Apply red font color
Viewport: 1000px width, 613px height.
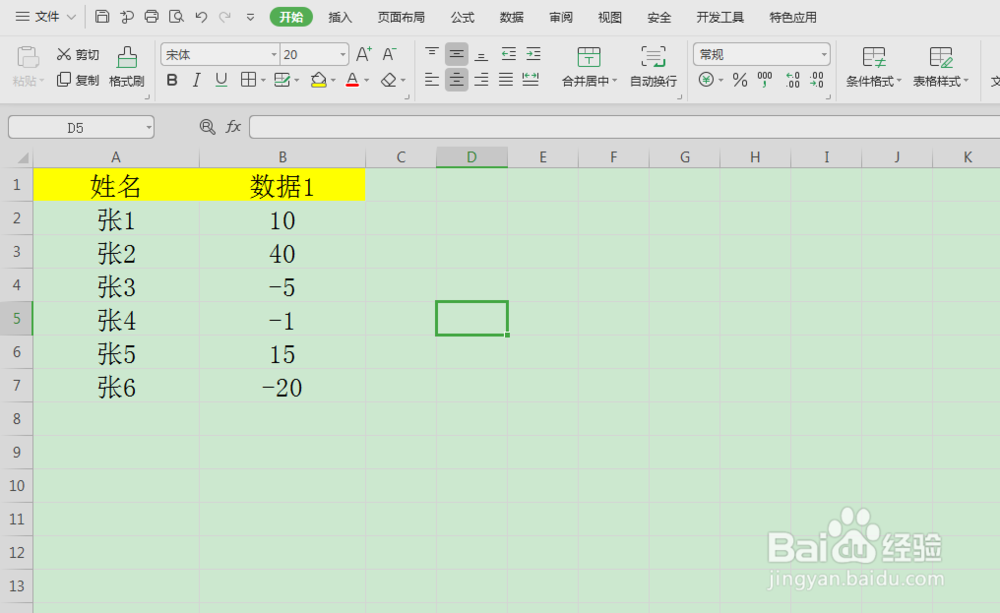click(x=352, y=80)
